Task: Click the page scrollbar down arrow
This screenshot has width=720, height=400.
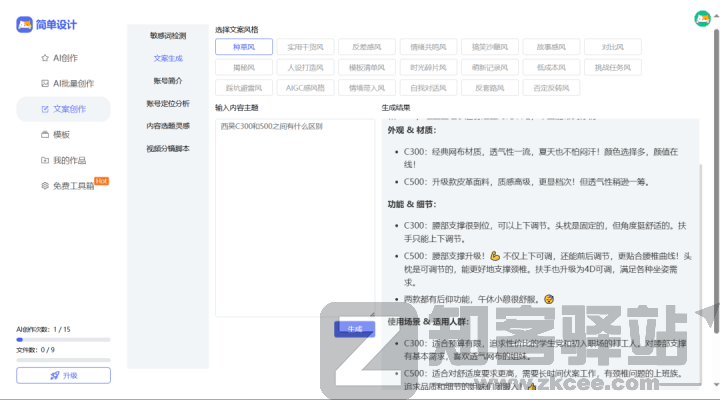Action: coord(716,385)
